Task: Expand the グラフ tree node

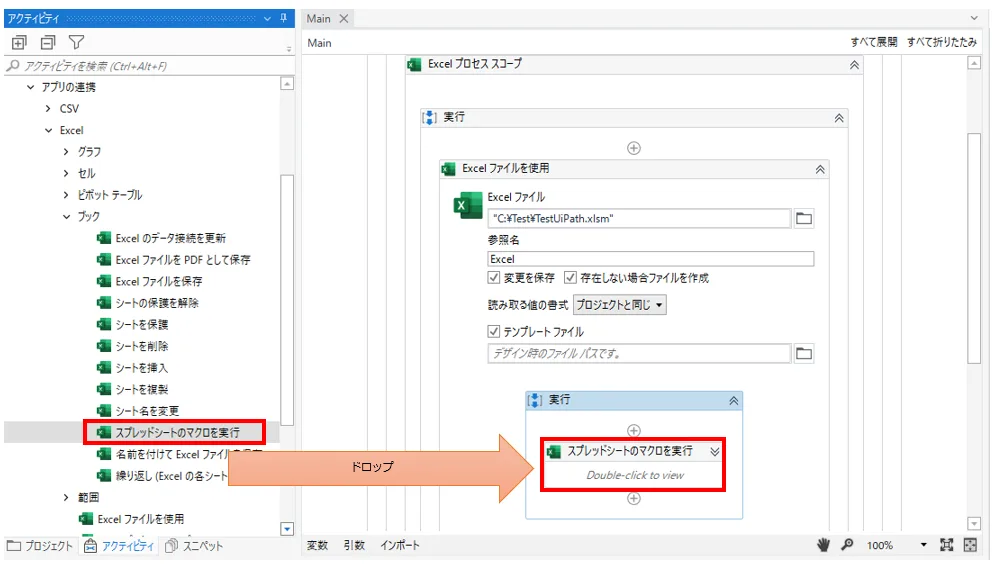Action: click(67, 152)
